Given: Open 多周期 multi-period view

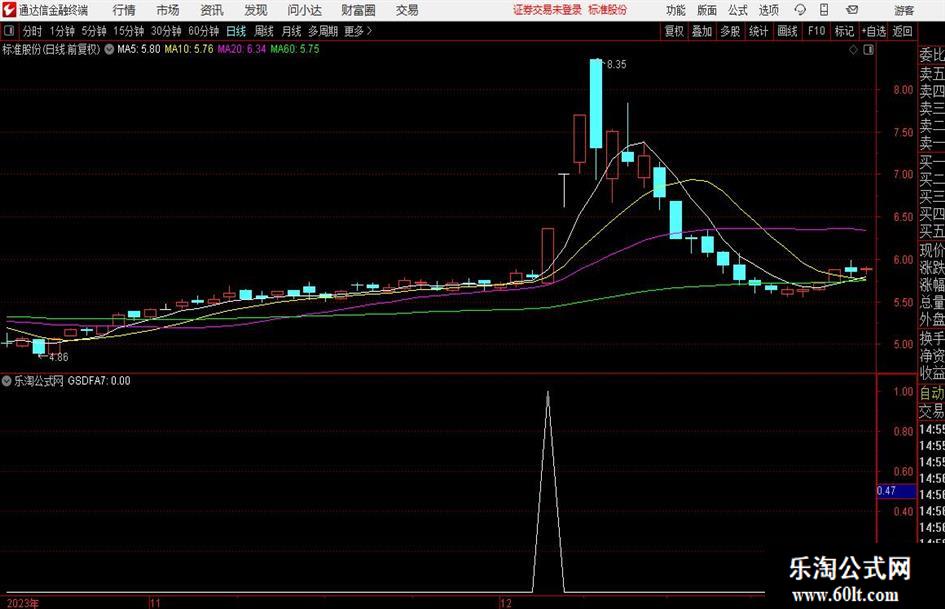Looking at the screenshot, I should pos(323,31).
